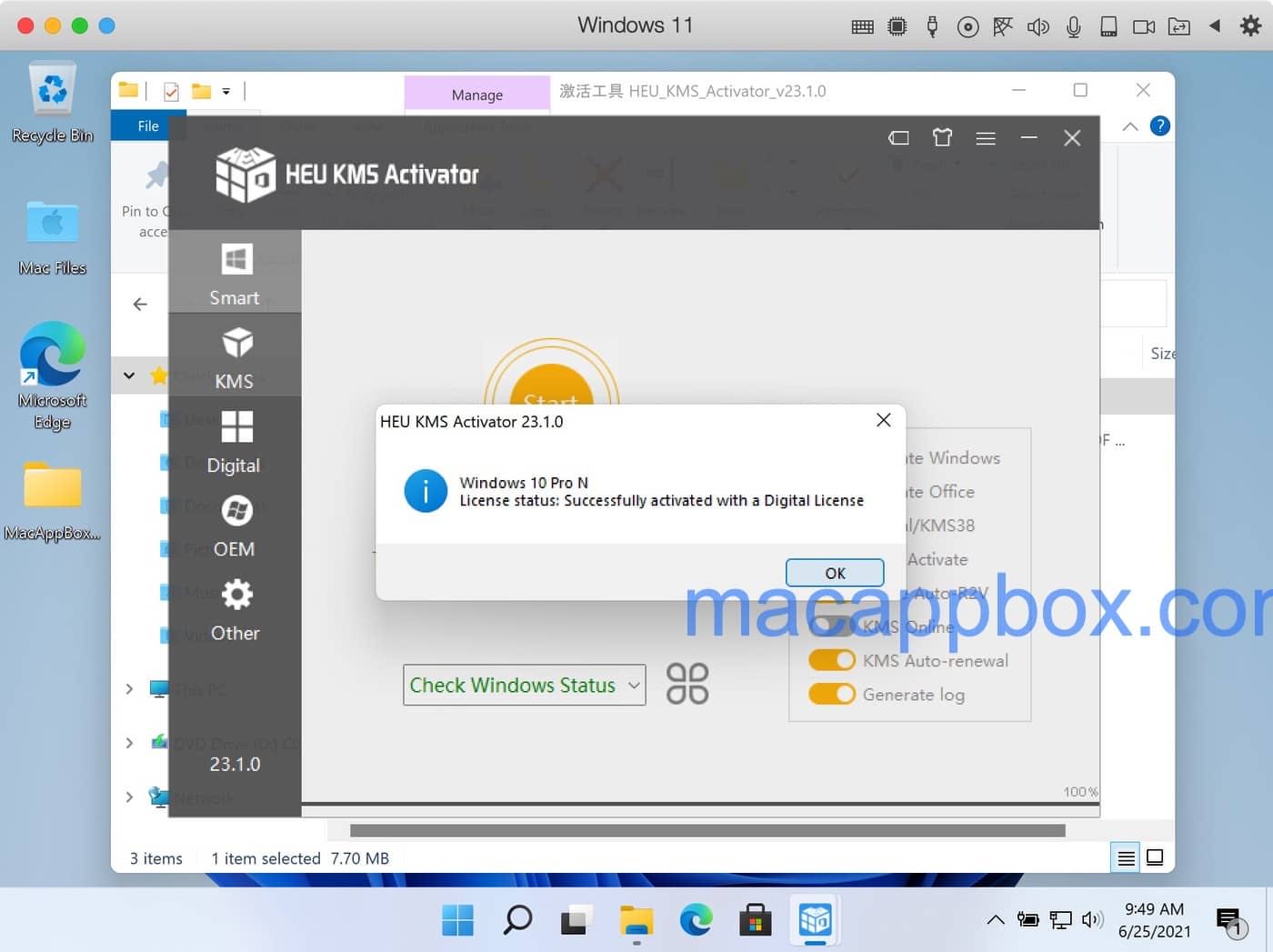This screenshot has height=952, width=1273.
Task: Click the File Explorer help question icon
Action: (x=1159, y=125)
